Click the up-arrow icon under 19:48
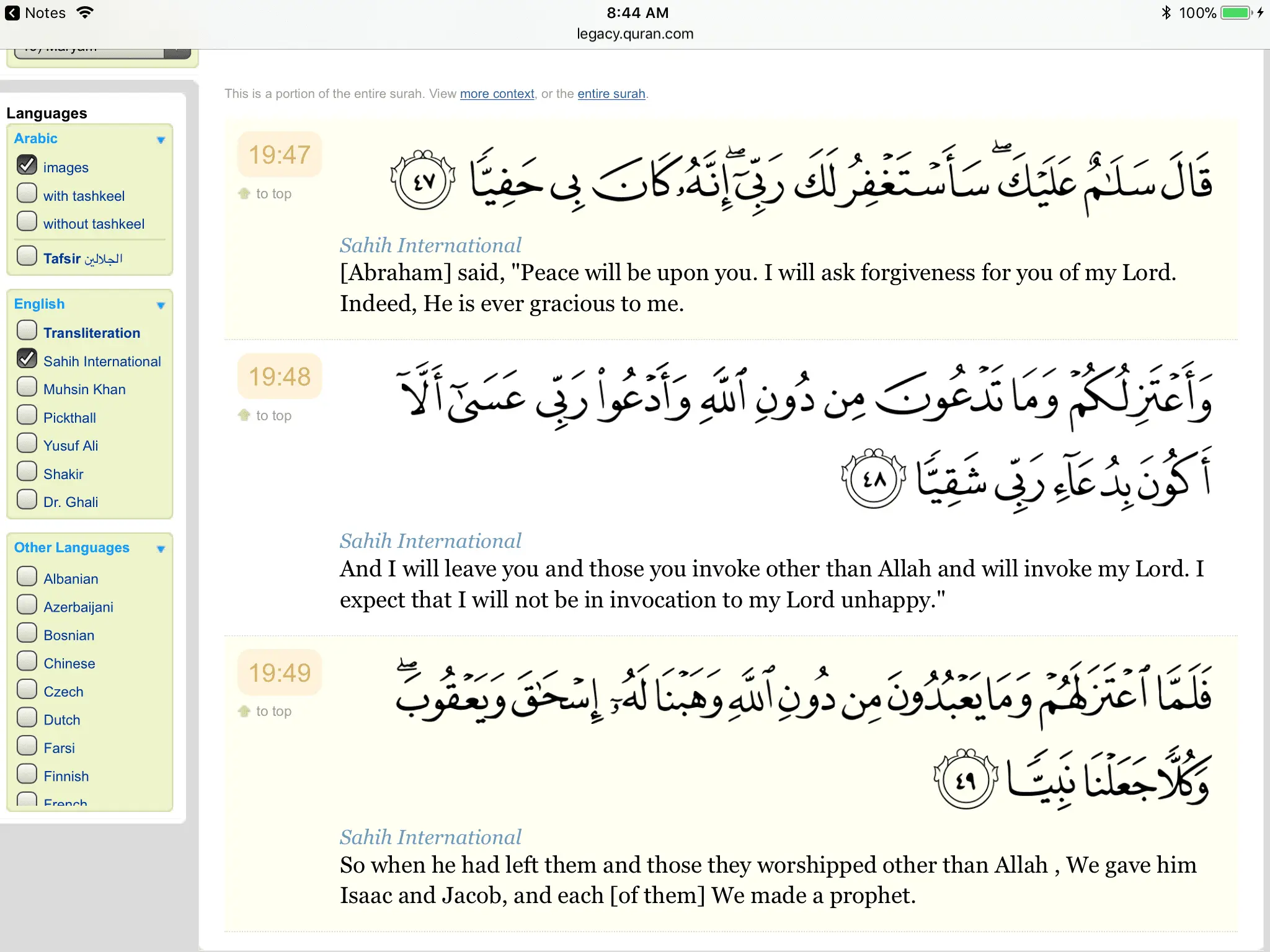Image resolution: width=1270 pixels, height=952 pixels. [244, 415]
